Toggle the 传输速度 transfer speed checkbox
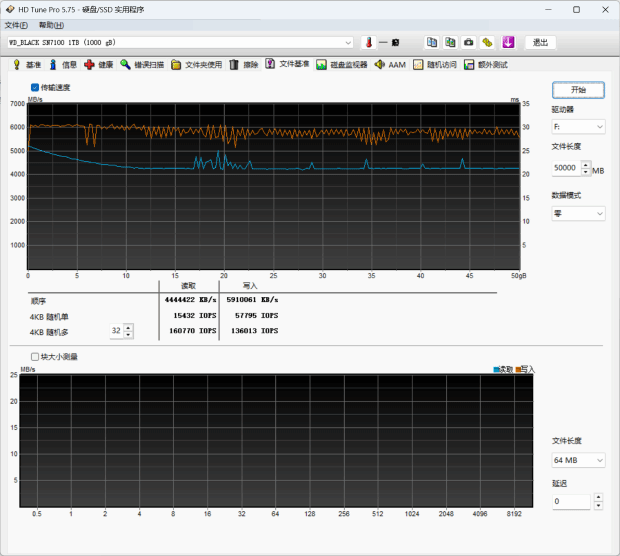Image resolution: width=620 pixels, height=556 pixels. point(35,87)
